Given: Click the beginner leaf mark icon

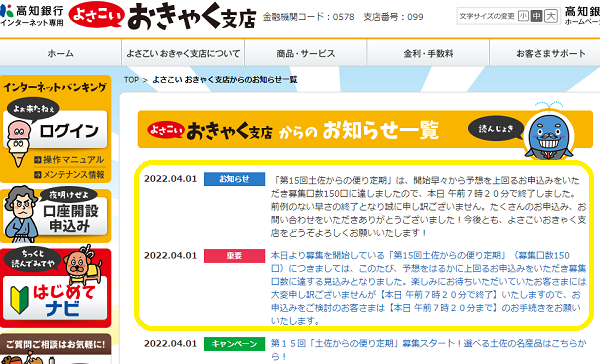Looking at the screenshot, I should pyautogui.click(x=19, y=300).
